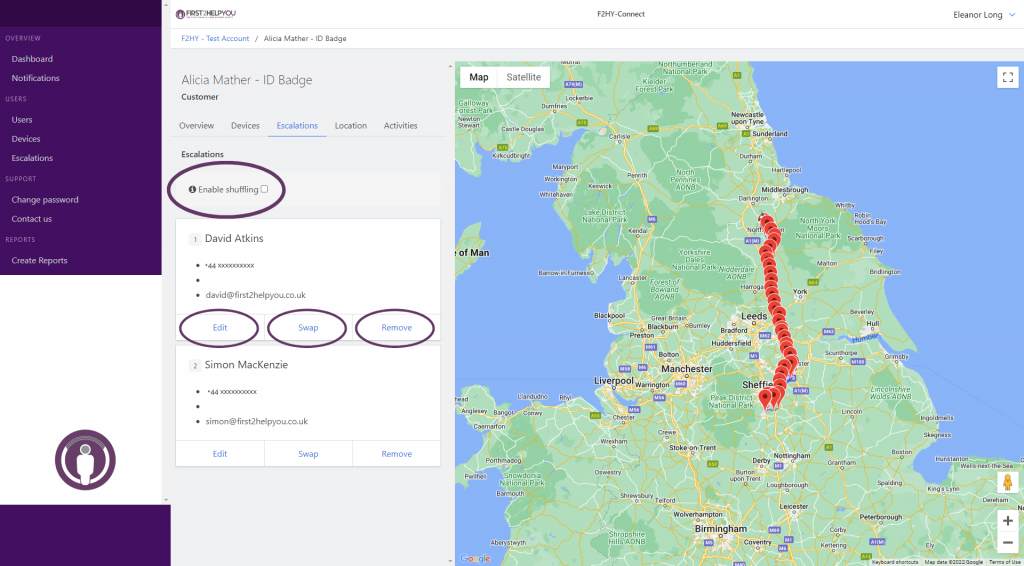1024x566 pixels.
Task: Select the Map view button
Action: point(479,77)
